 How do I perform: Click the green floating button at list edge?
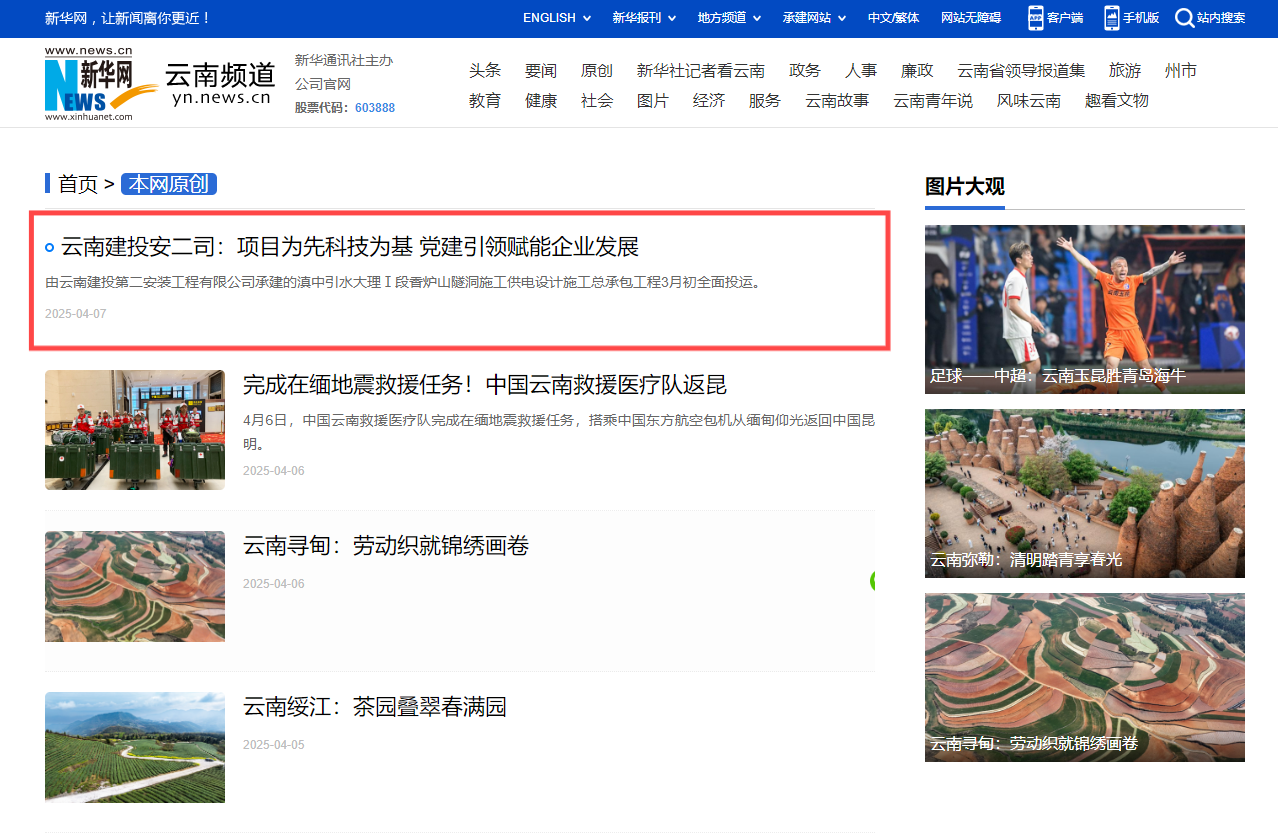[873, 581]
